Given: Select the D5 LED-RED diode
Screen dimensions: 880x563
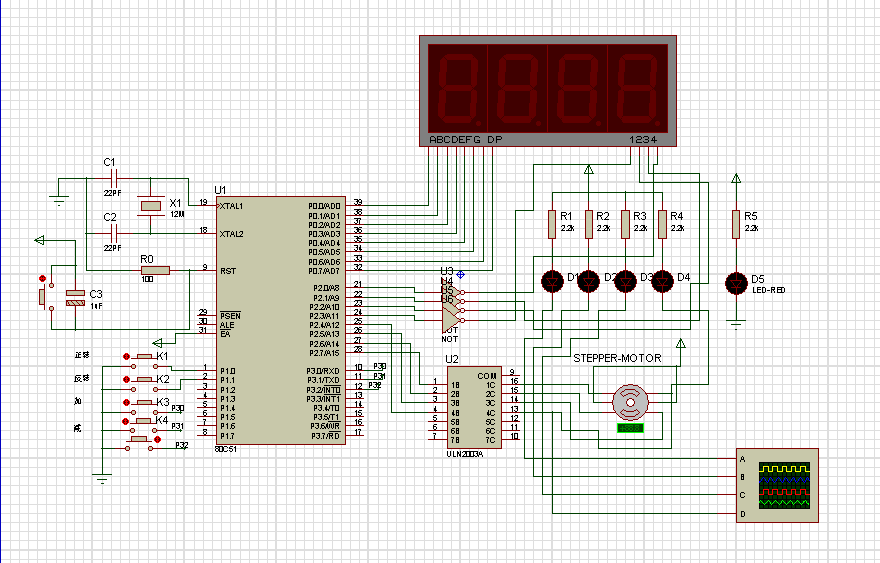Looking at the screenshot, I should (x=737, y=282).
